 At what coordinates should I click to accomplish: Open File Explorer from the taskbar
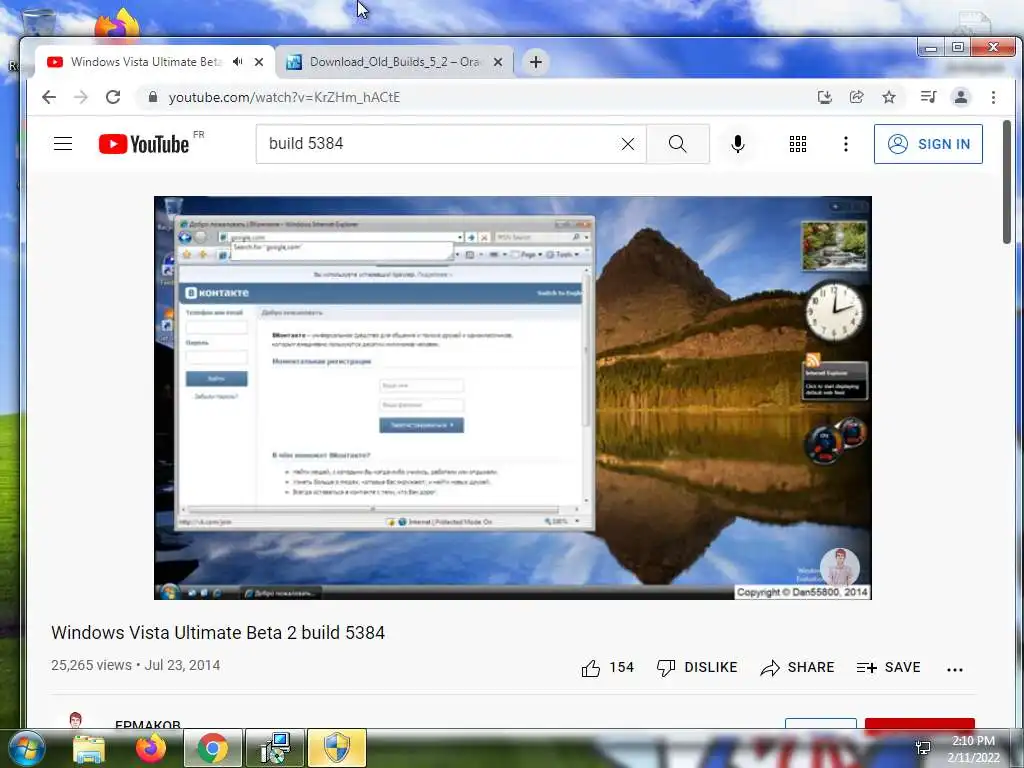[89, 748]
